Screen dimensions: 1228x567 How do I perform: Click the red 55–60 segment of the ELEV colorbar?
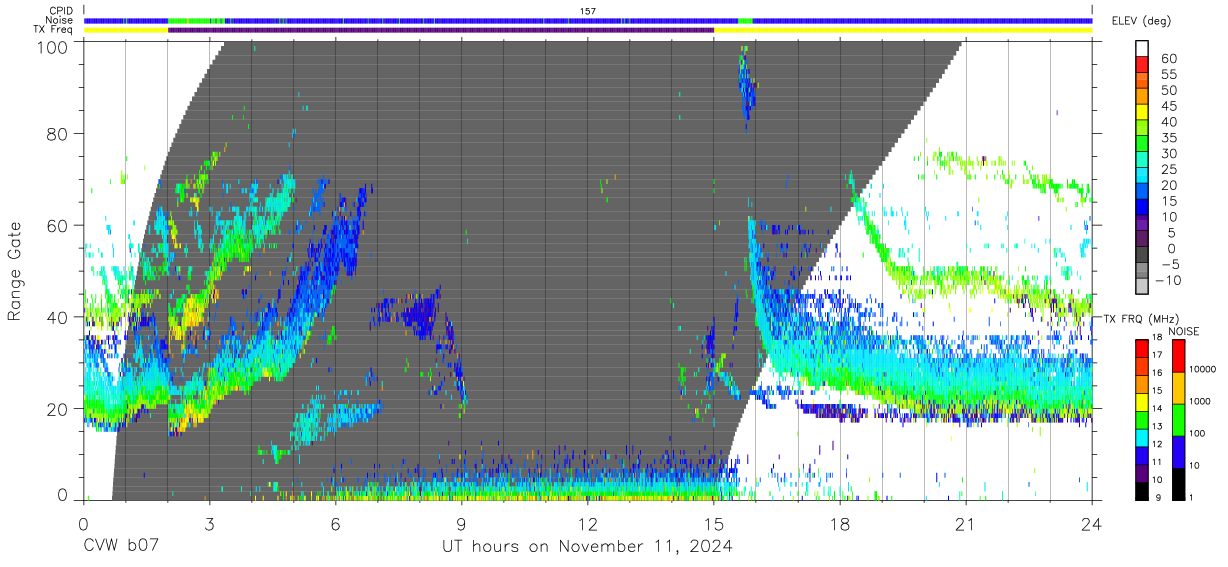pyautogui.click(x=1143, y=65)
